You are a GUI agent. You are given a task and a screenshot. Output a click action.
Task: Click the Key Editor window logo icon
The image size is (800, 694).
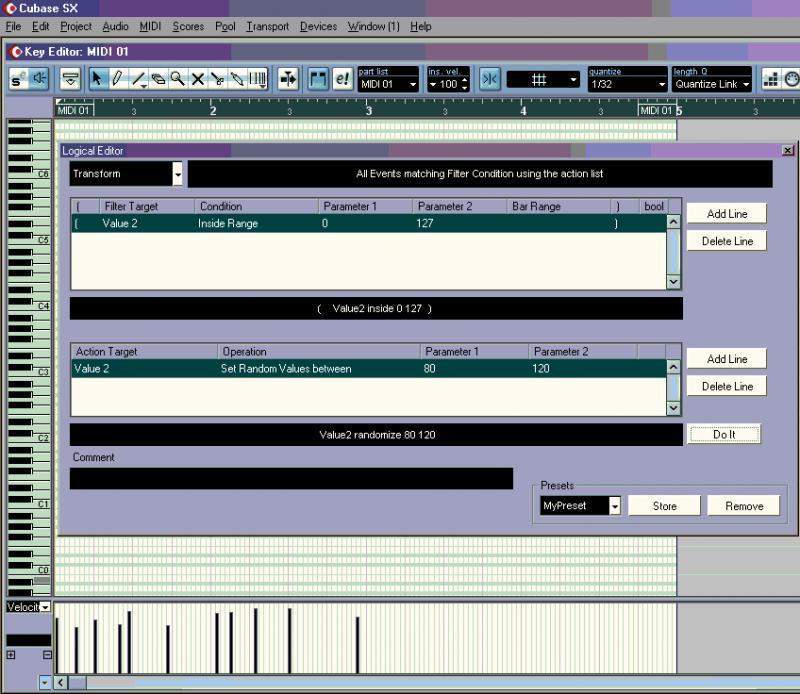pos(16,52)
